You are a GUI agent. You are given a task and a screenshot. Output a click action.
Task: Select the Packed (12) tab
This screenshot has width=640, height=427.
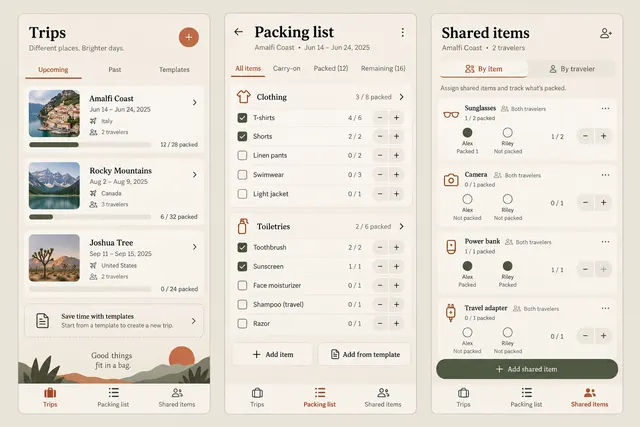[x=331, y=69]
